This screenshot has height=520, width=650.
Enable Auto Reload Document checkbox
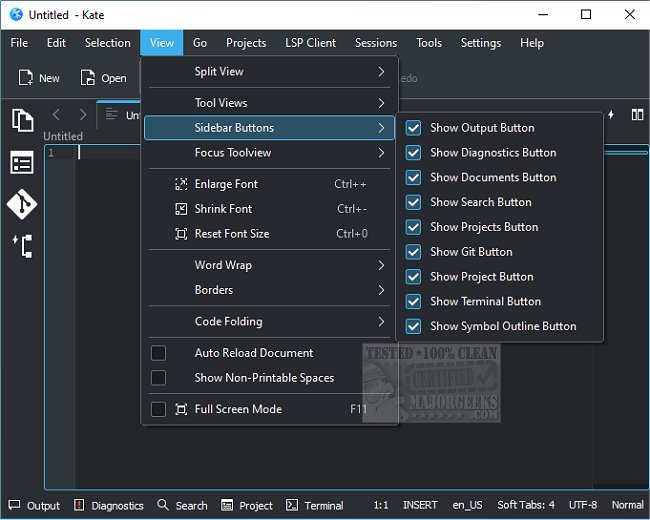pyautogui.click(x=158, y=353)
